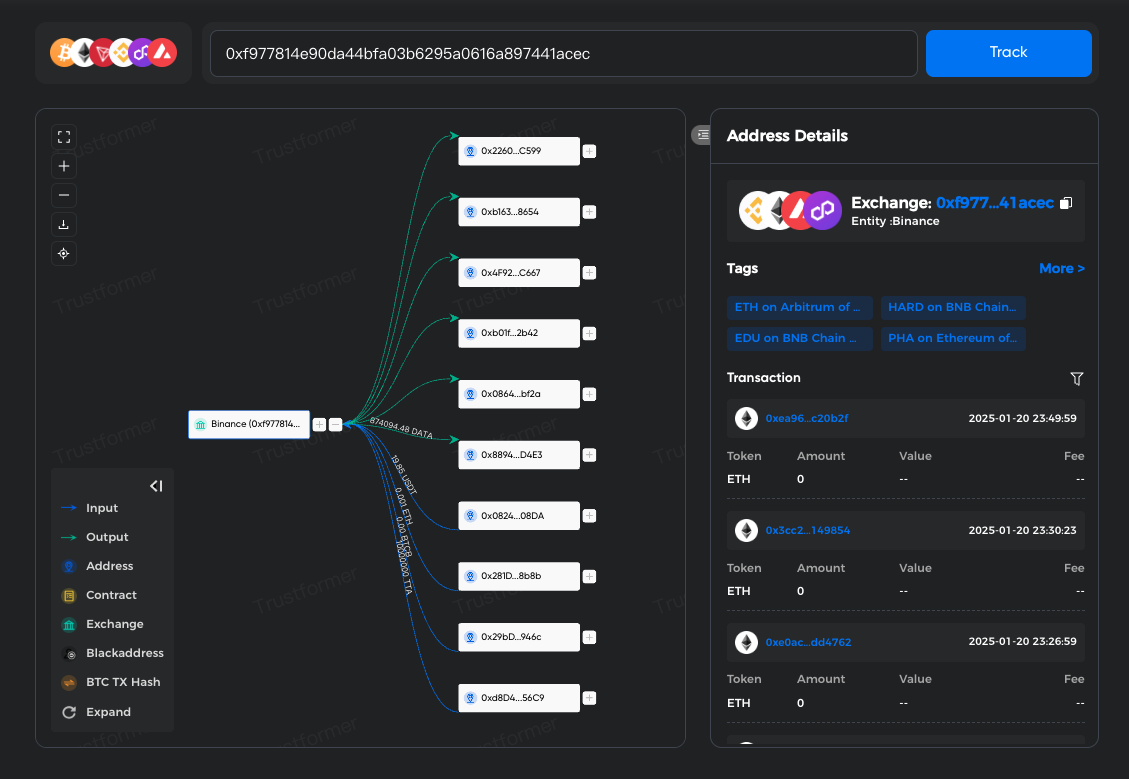The width and height of the screenshot is (1129, 779).
Task: Click the Blackaddress legend icon
Action: (x=69, y=654)
